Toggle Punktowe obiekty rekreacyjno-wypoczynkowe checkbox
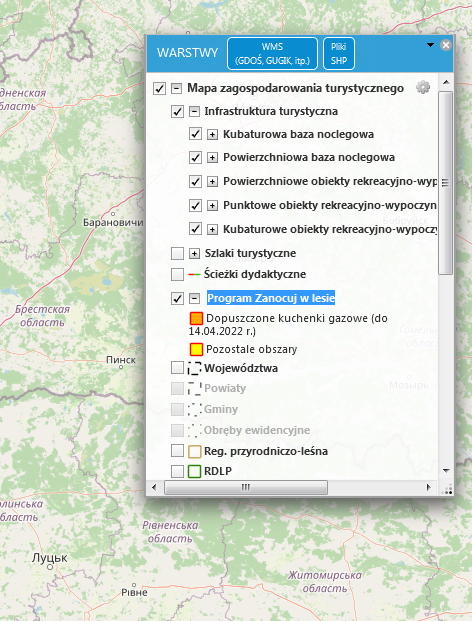 point(195,205)
